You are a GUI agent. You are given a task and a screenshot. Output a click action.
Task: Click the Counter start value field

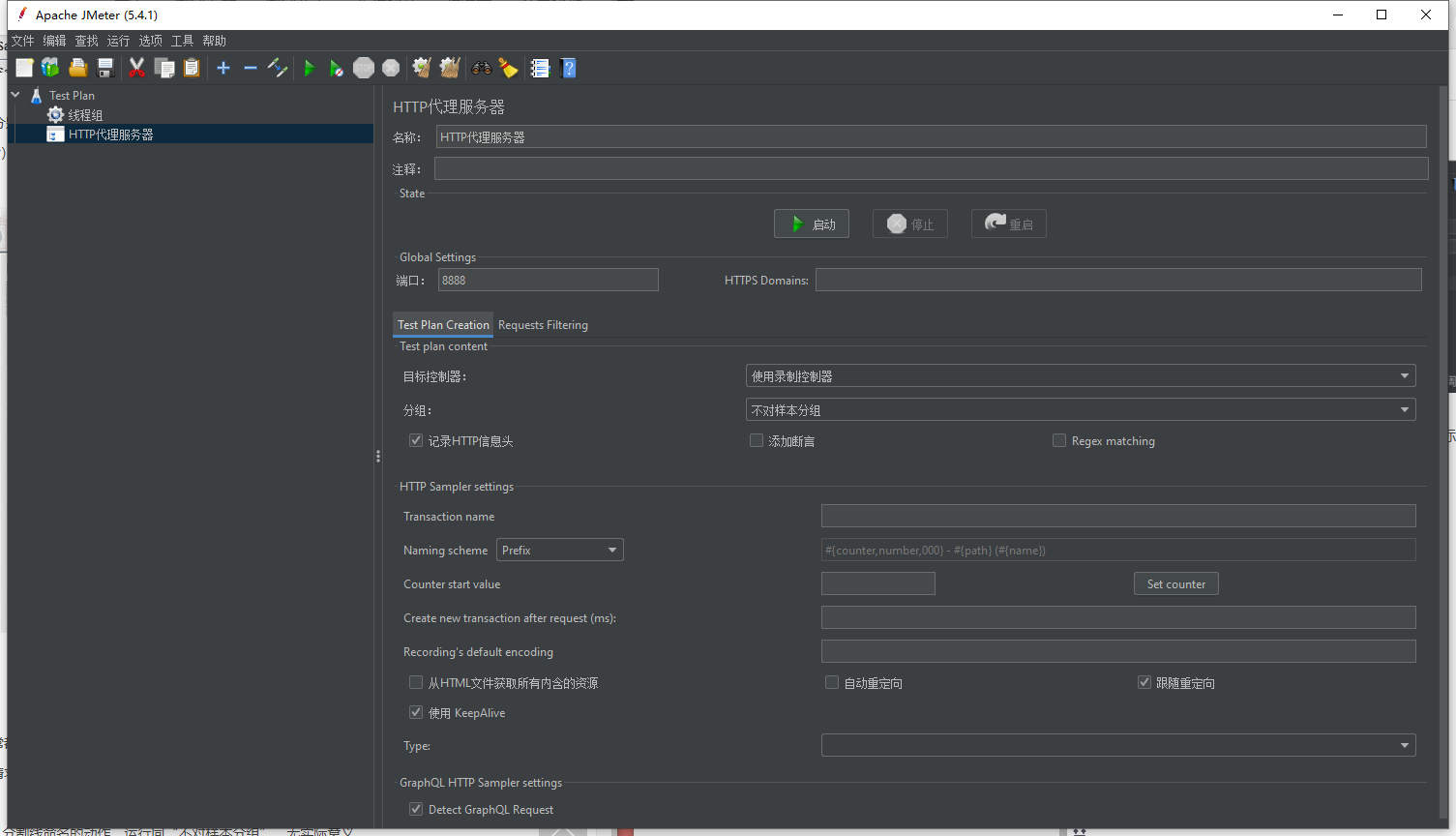pyautogui.click(x=878, y=583)
